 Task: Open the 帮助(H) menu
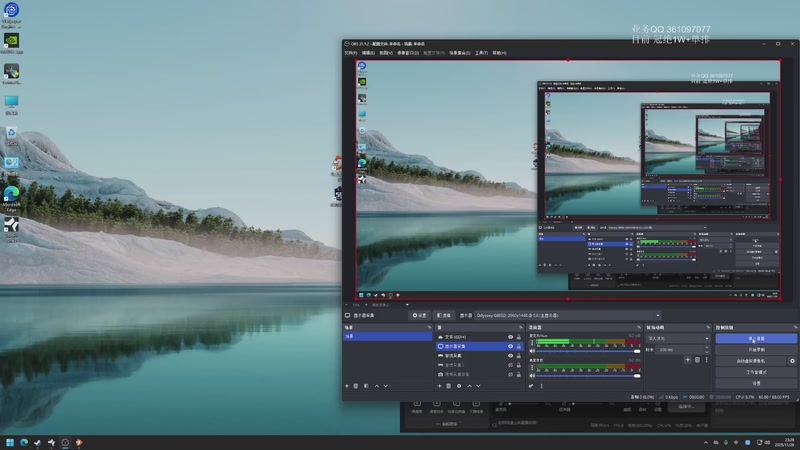point(499,53)
